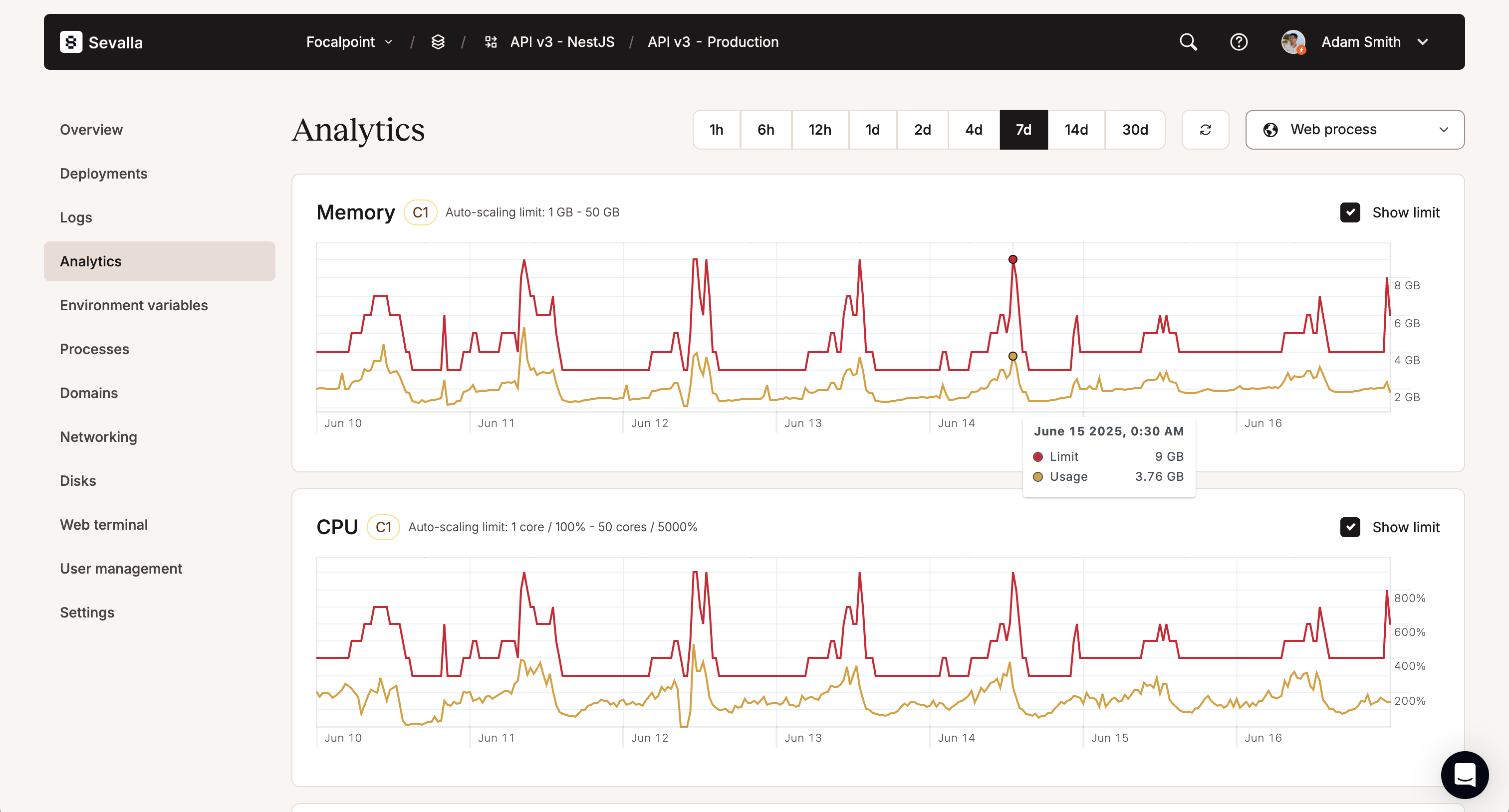Open the chat support bubble icon
1509x812 pixels.
pos(1464,775)
